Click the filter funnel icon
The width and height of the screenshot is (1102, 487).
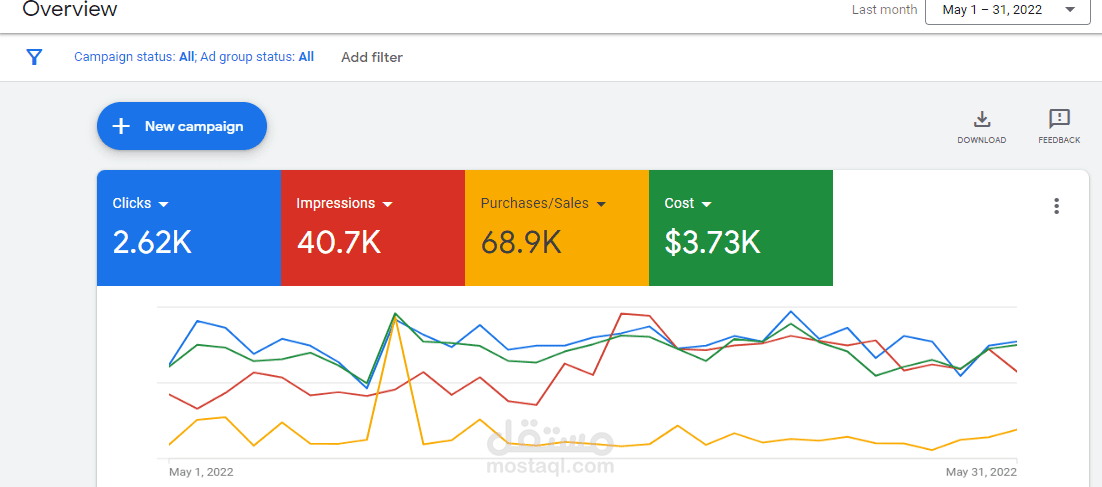(34, 57)
